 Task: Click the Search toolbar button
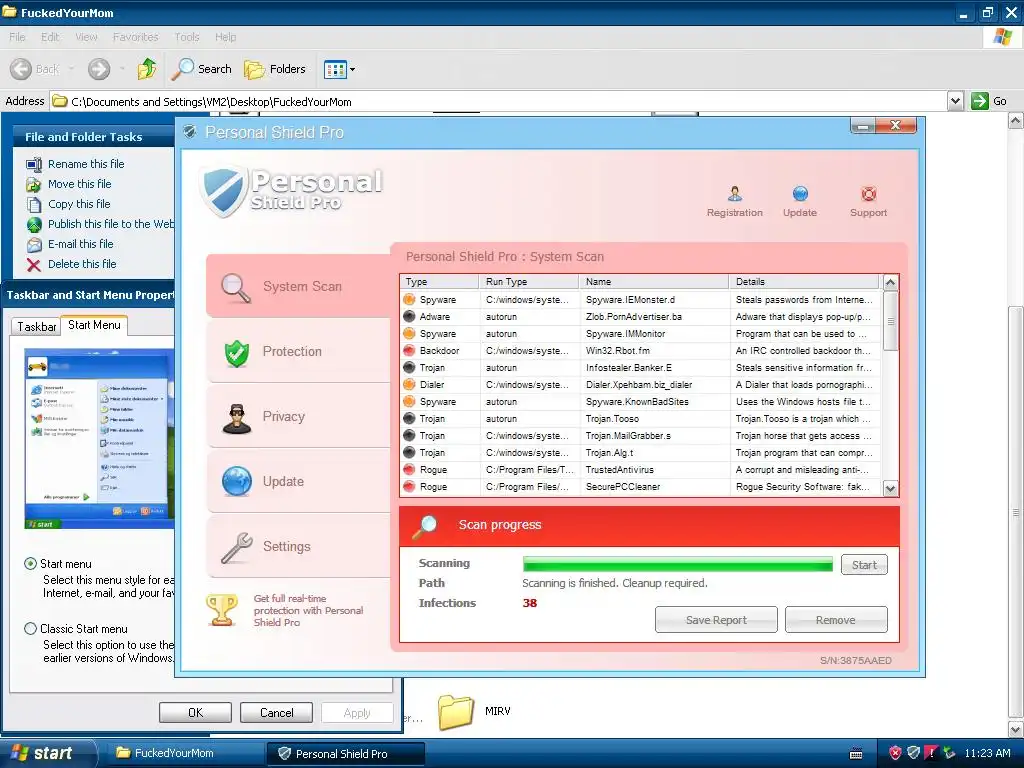[x=201, y=69]
